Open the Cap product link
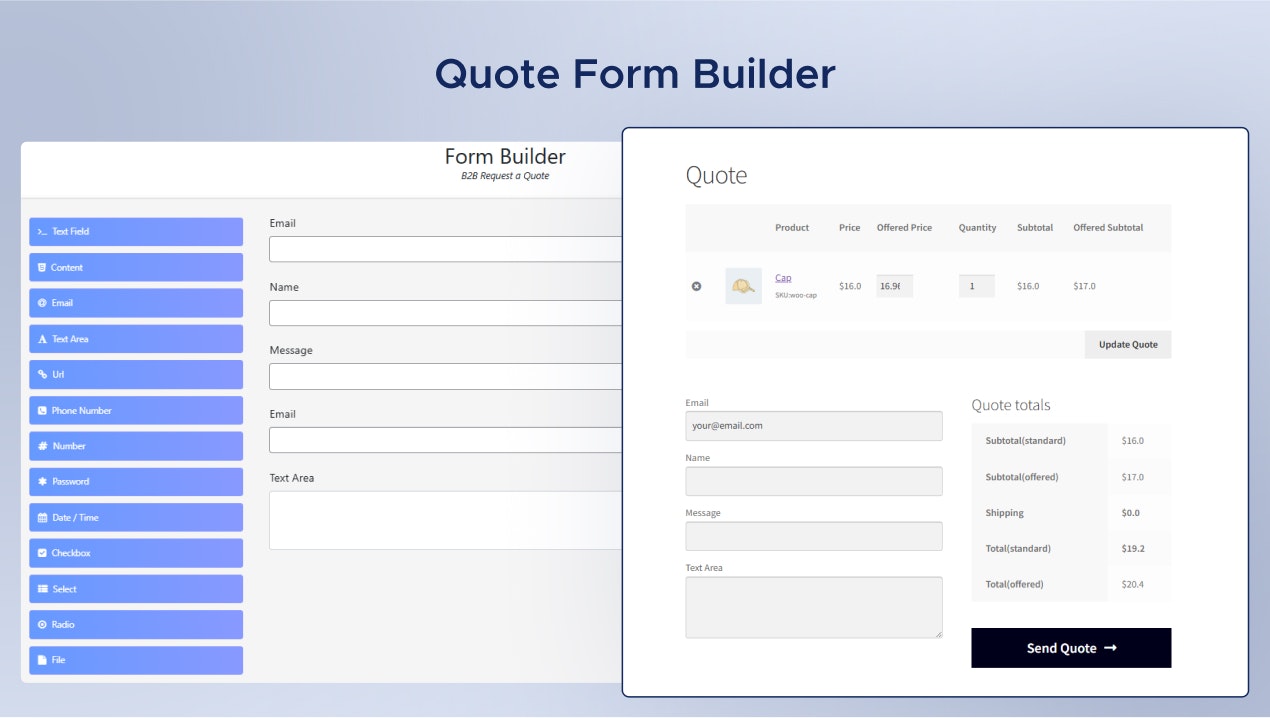The image size is (1270, 718). [x=783, y=277]
